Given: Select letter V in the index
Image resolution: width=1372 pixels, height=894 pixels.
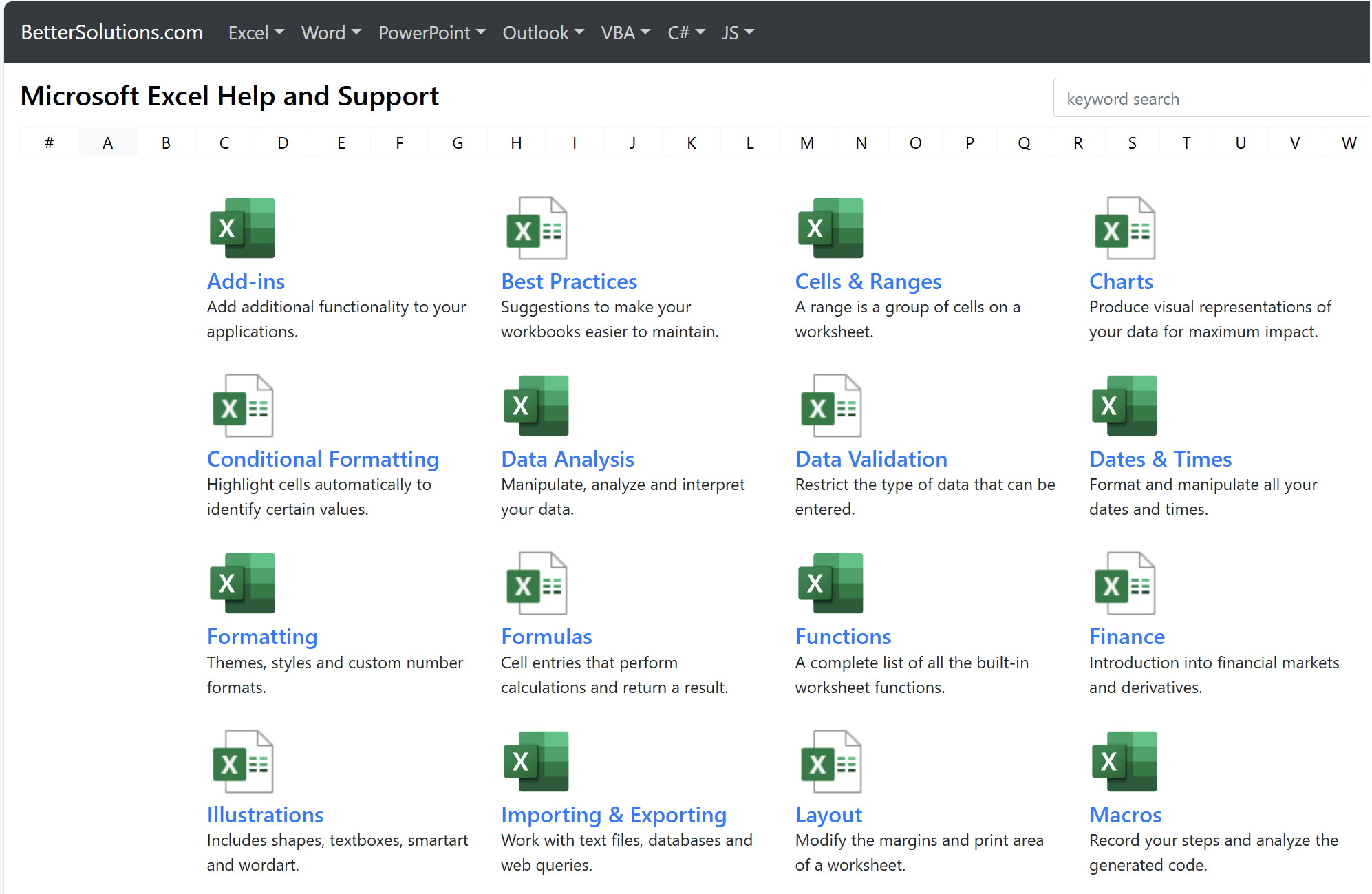Looking at the screenshot, I should click(1295, 142).
